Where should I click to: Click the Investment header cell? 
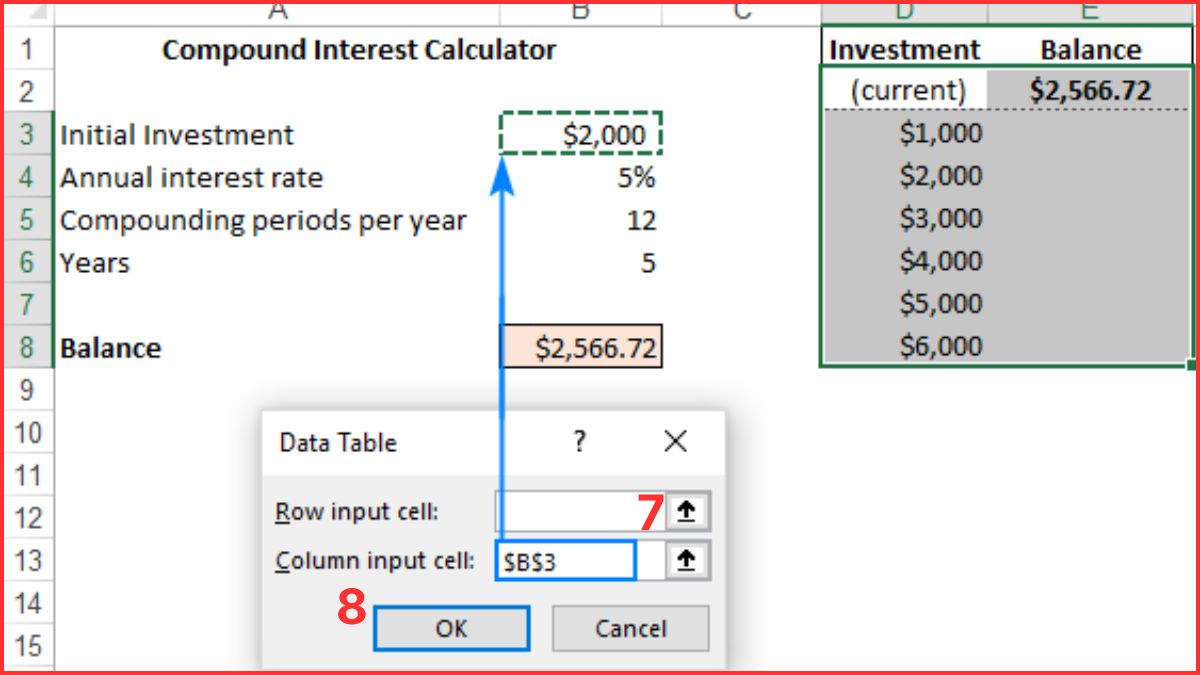pos(903,48)
